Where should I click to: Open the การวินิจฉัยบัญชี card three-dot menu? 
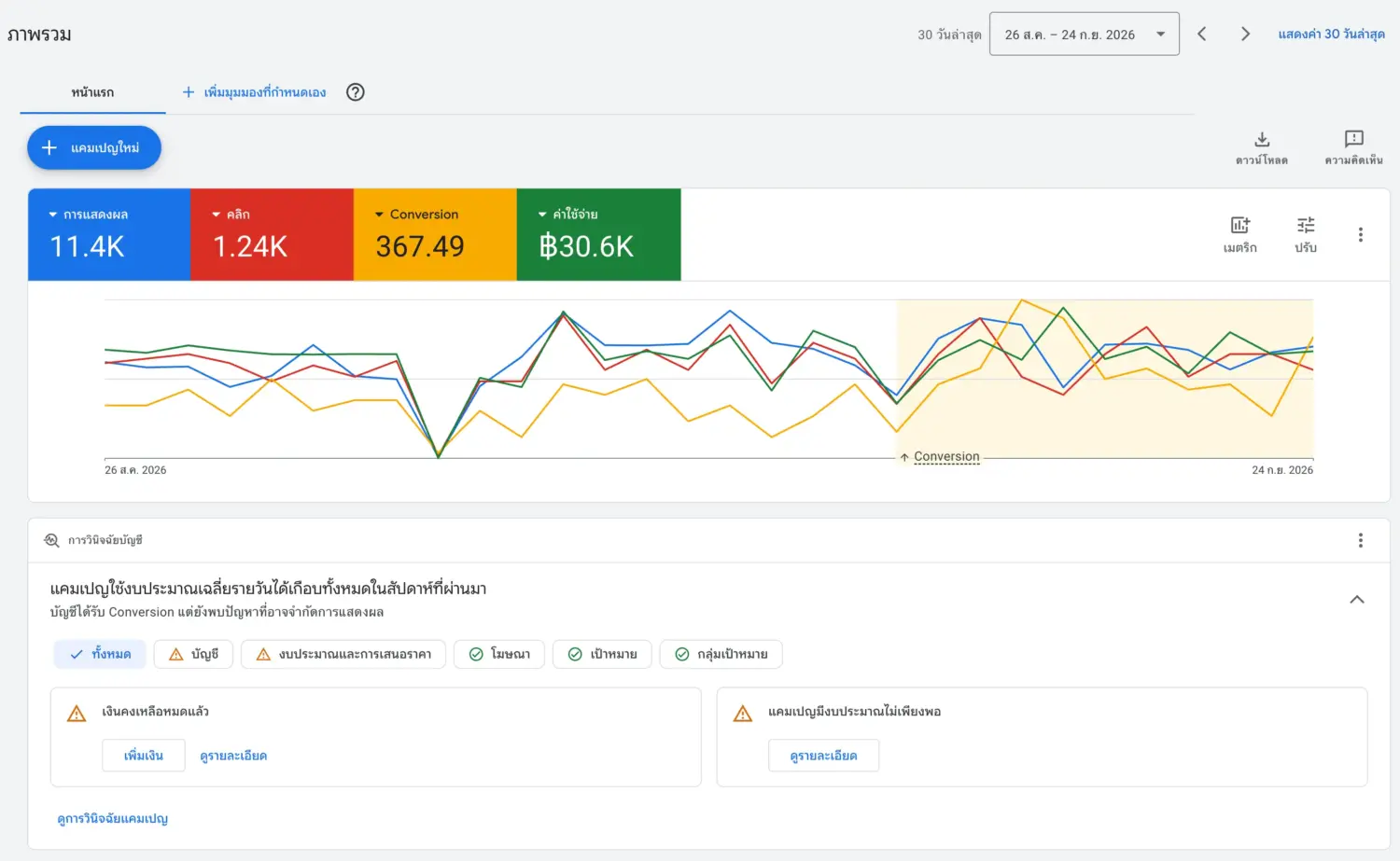1360,540
